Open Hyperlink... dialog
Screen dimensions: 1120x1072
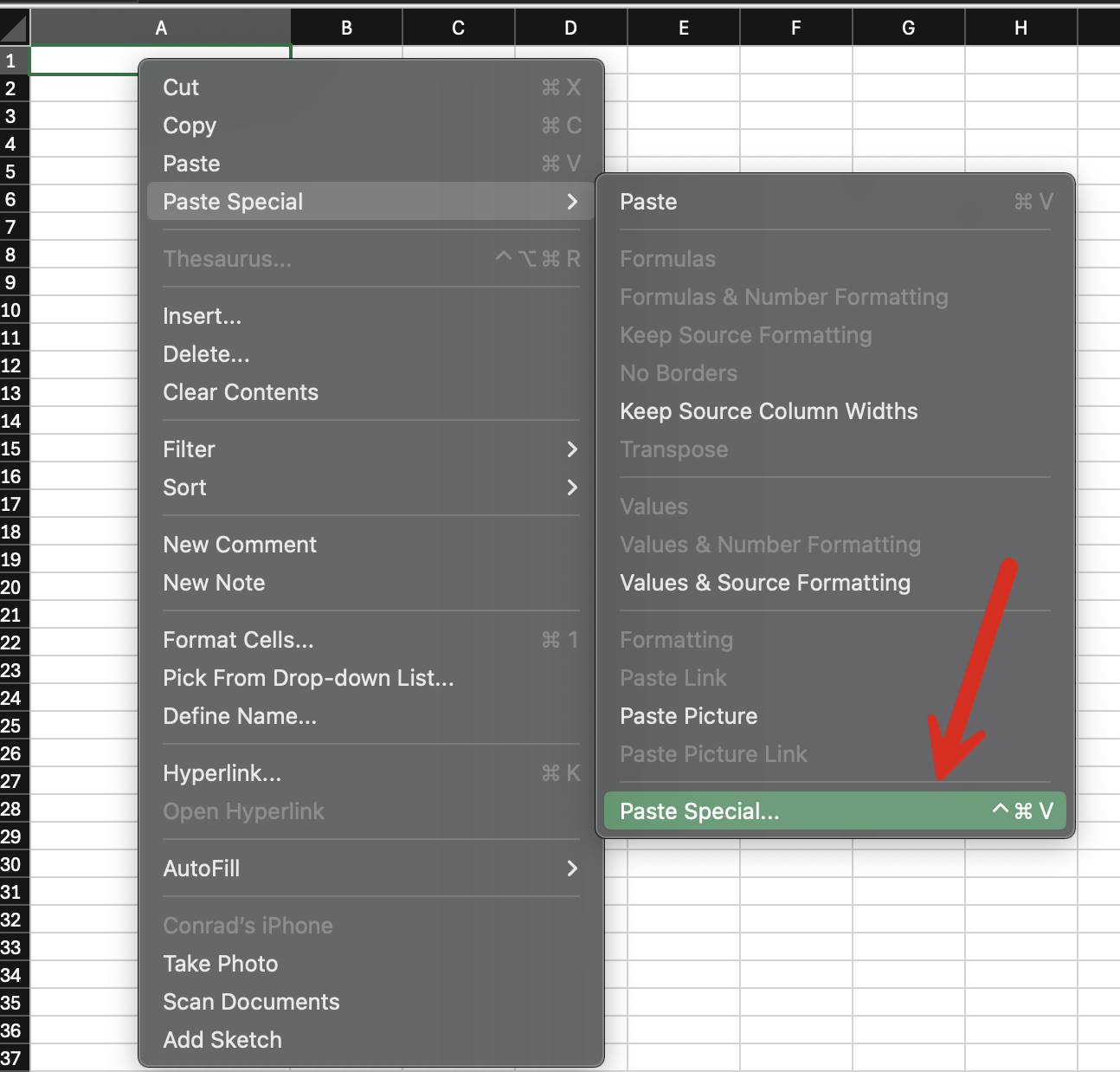pos(222,773)
